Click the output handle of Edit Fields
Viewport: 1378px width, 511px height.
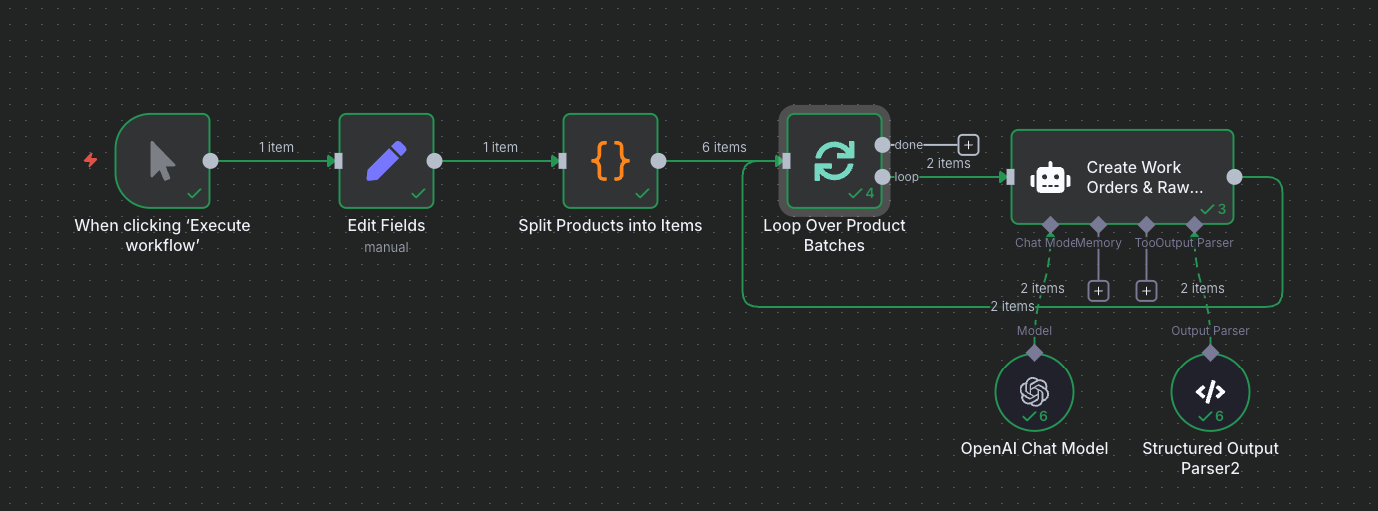coord(434,160)
